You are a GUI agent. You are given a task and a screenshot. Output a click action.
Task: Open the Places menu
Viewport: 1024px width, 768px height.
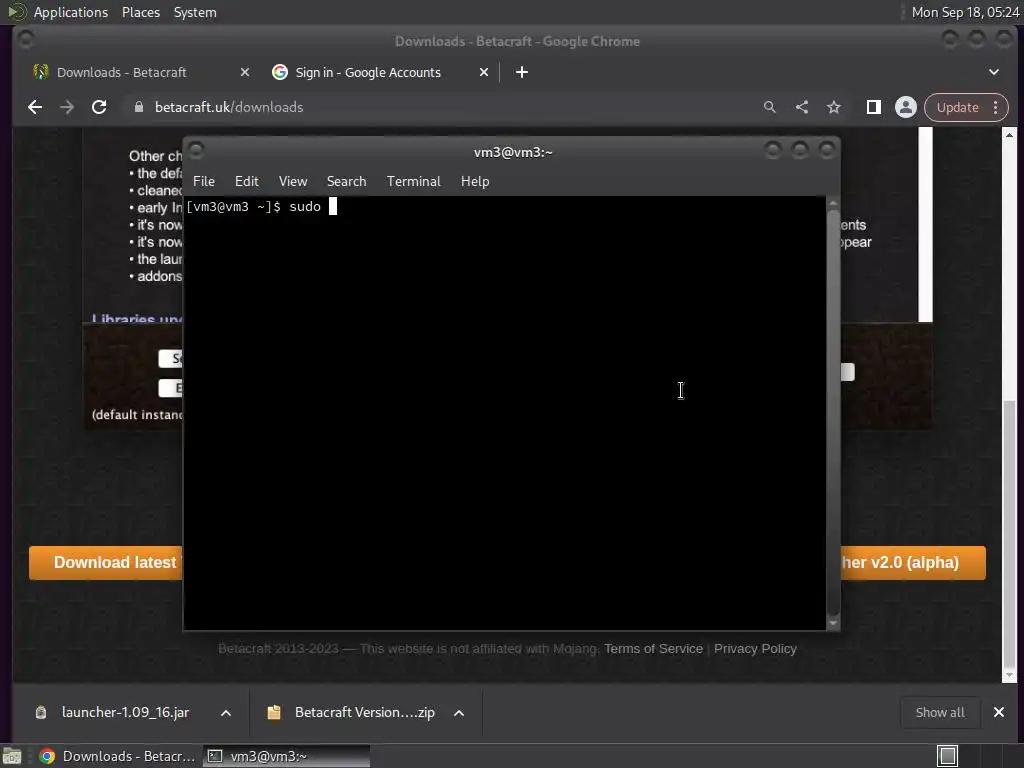[x=140, y=12]
